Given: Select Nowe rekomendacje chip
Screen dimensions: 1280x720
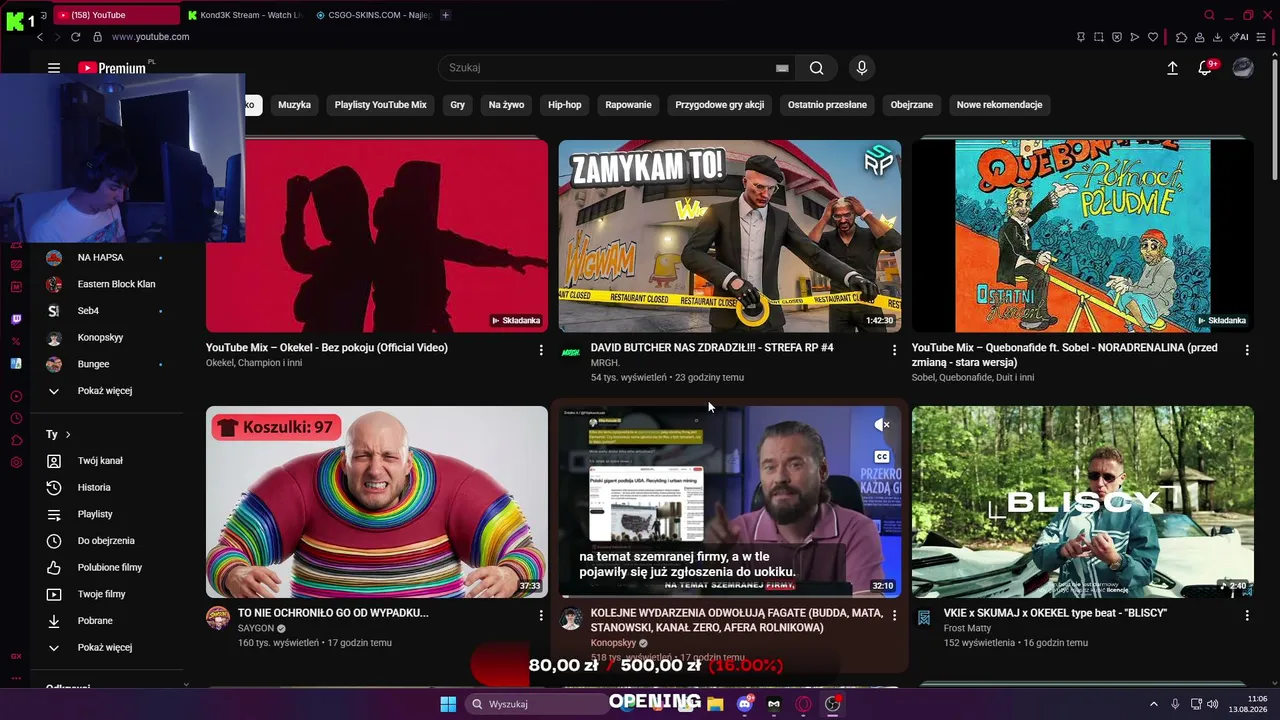Looking at the screenshot, I should [999, 105].
